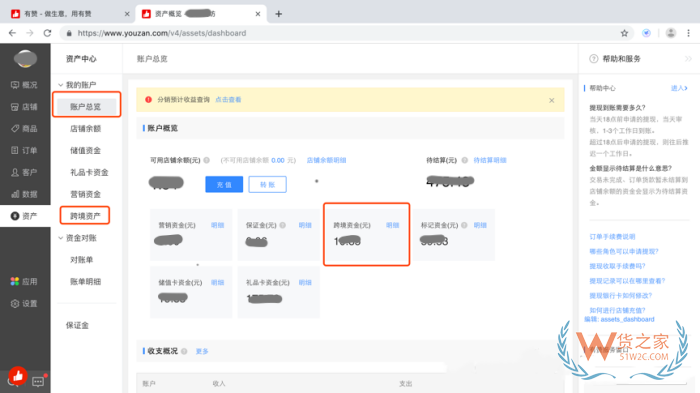Image resolution: width=700 pixels, height=393 pixels.
Task: Select 账单明细 in the submenu
Action: (x=86, y=282)
